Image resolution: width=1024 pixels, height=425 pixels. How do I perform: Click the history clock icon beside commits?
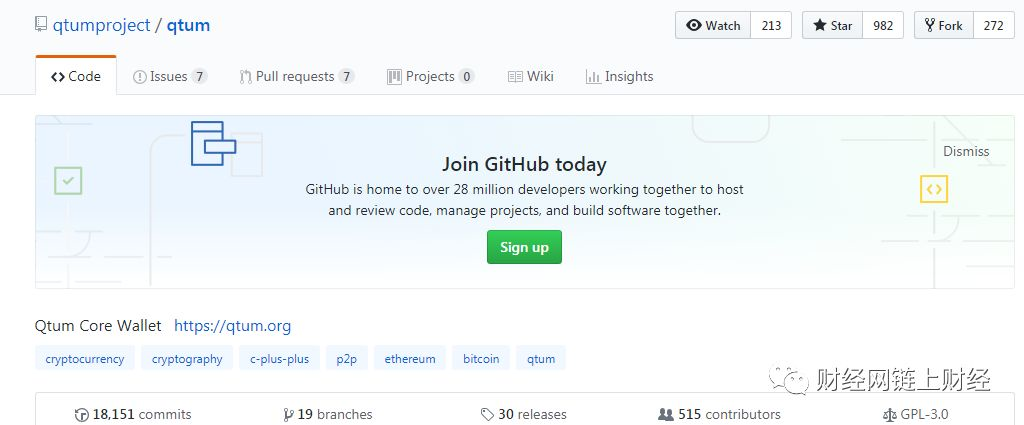[82, 415]
